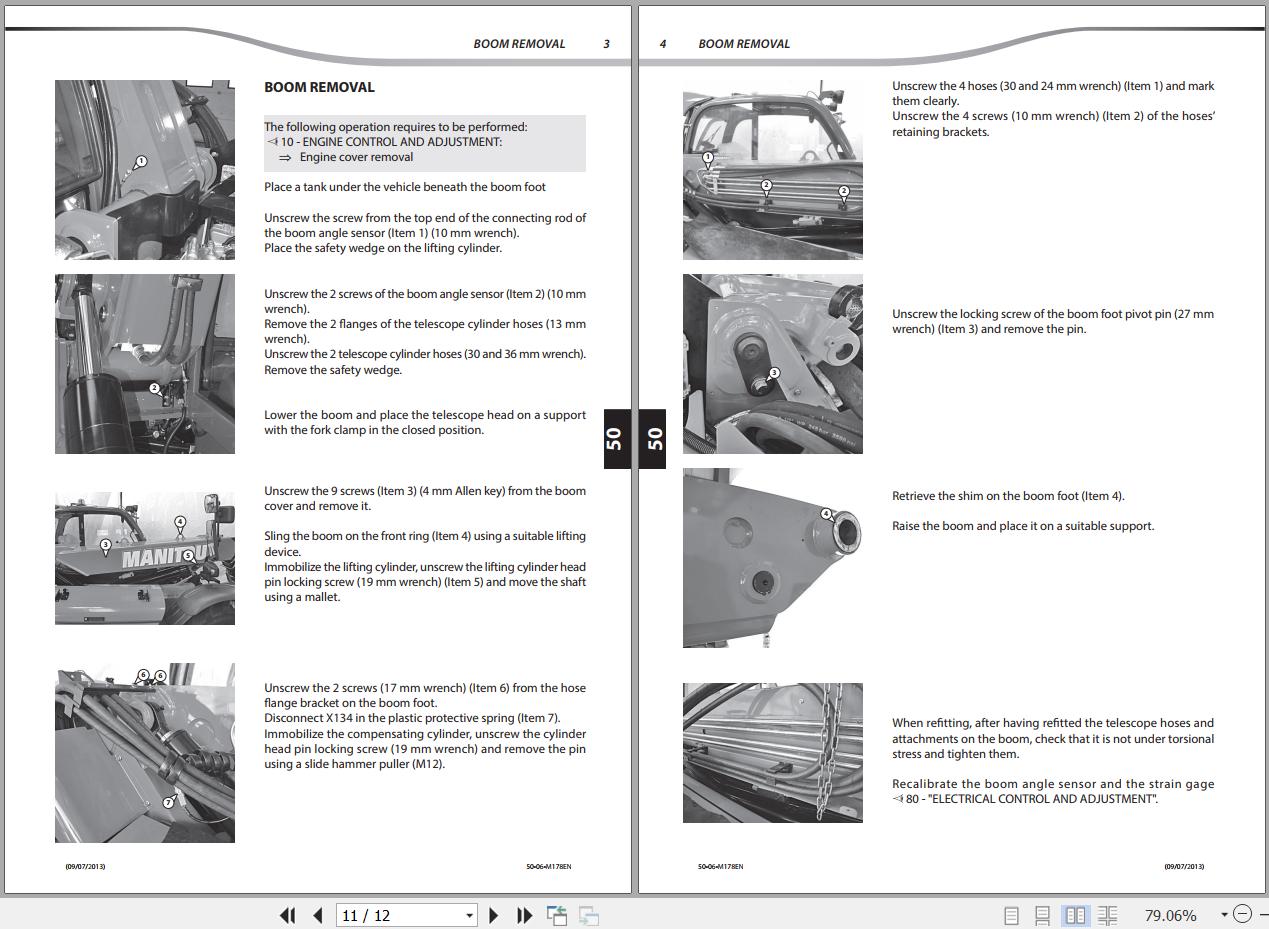Viewport: 1269px width, 929px height.
Task: Switch to continuous facing view
Action: pyautogui.click(x=1107, y=915)
